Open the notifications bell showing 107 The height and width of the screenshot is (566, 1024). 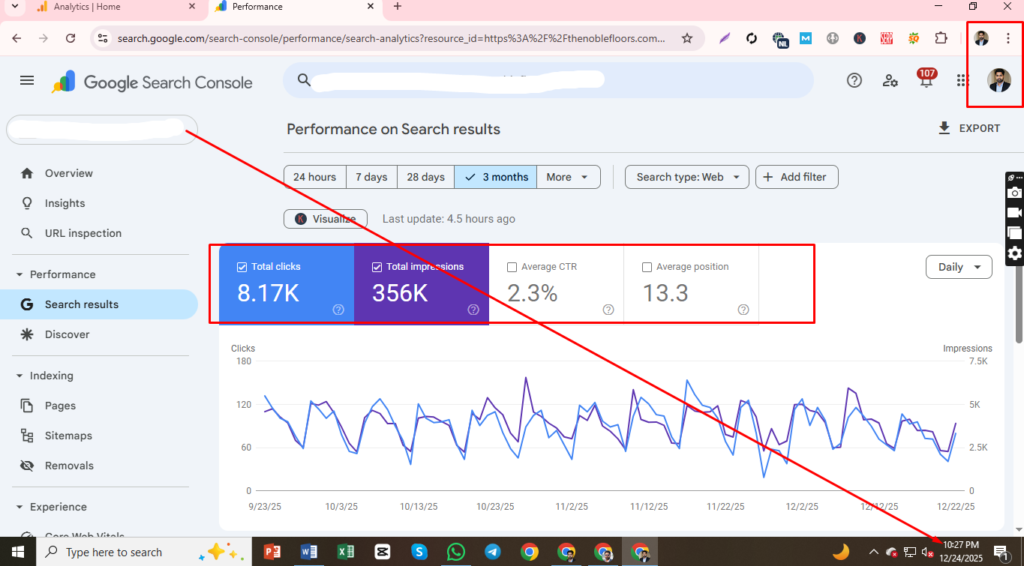(926, 78)
